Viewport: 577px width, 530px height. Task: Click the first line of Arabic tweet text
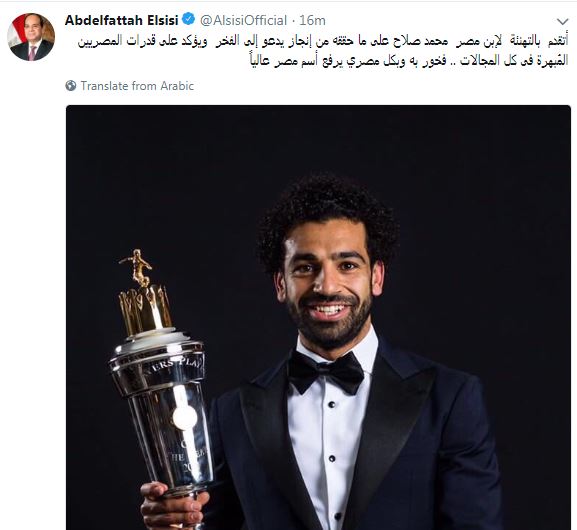pos(322,42)
